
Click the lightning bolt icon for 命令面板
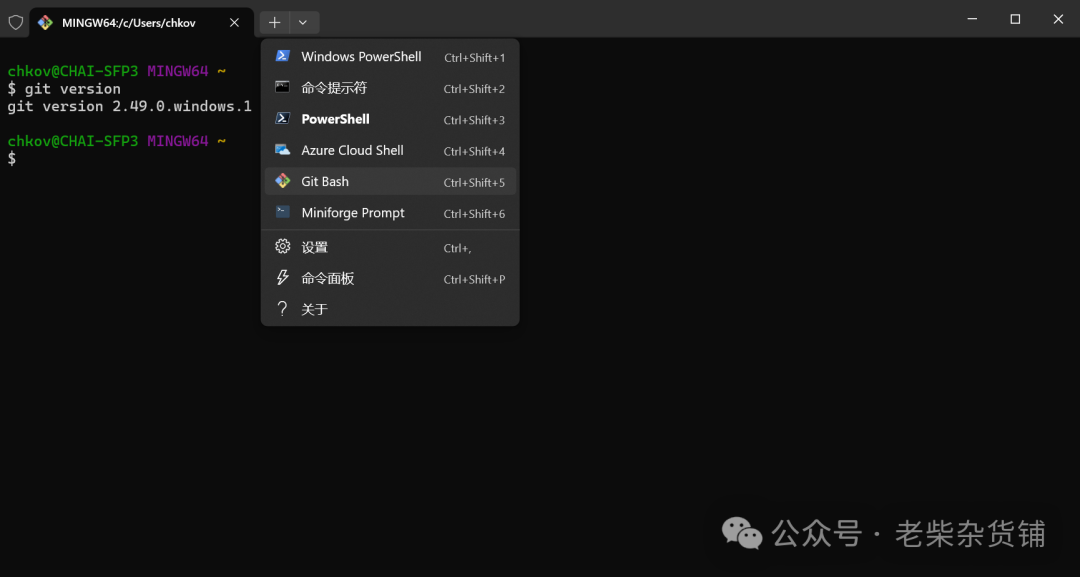282,277
